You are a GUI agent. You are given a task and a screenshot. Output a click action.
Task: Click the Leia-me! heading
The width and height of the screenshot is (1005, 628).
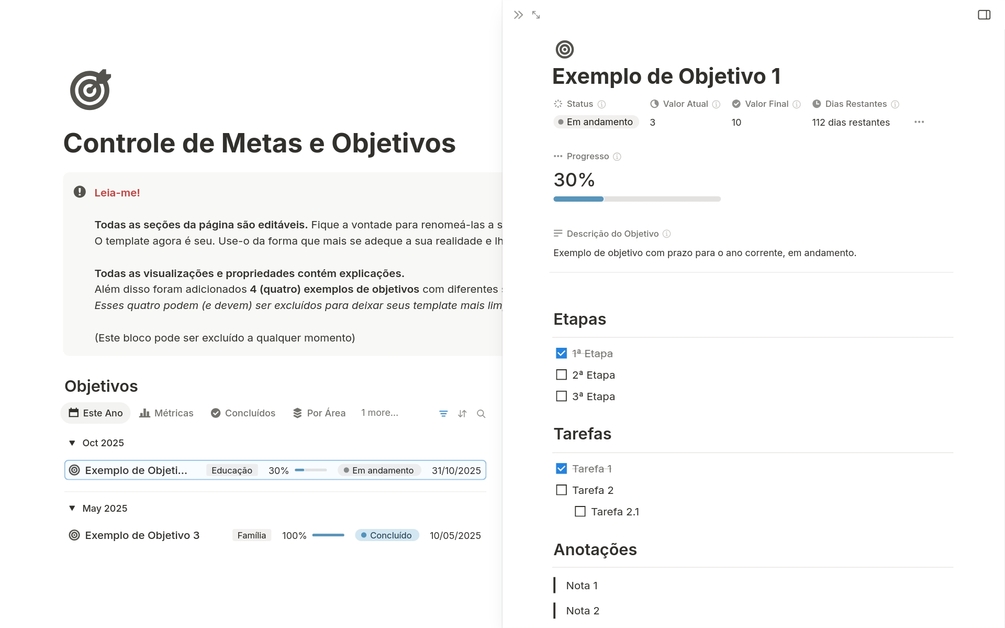[x=117, y=192]
